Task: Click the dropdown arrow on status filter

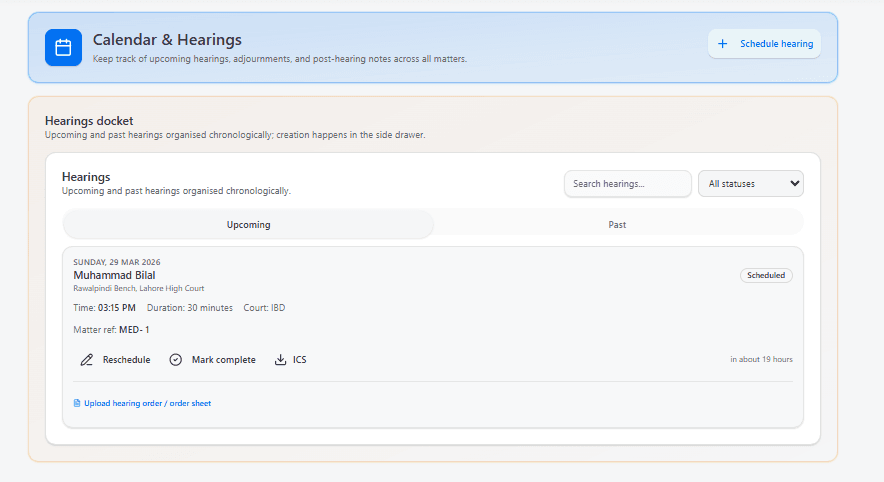Action: click(795, 184)
